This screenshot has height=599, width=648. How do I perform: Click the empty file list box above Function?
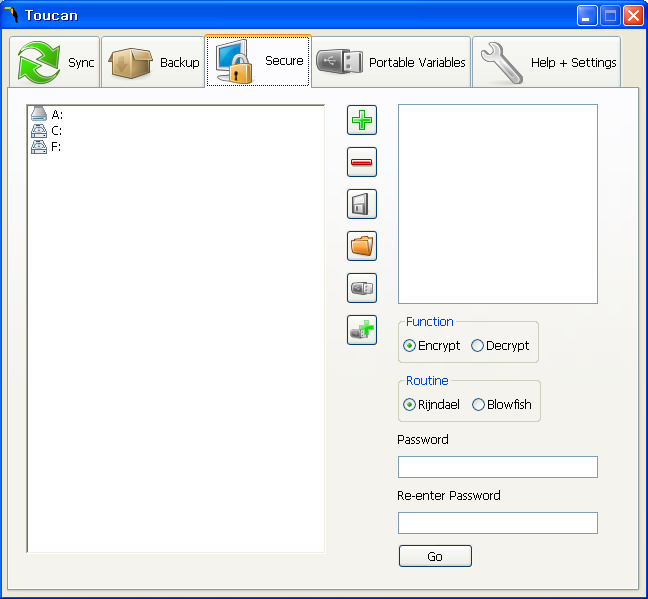click(x=498, y=204)
